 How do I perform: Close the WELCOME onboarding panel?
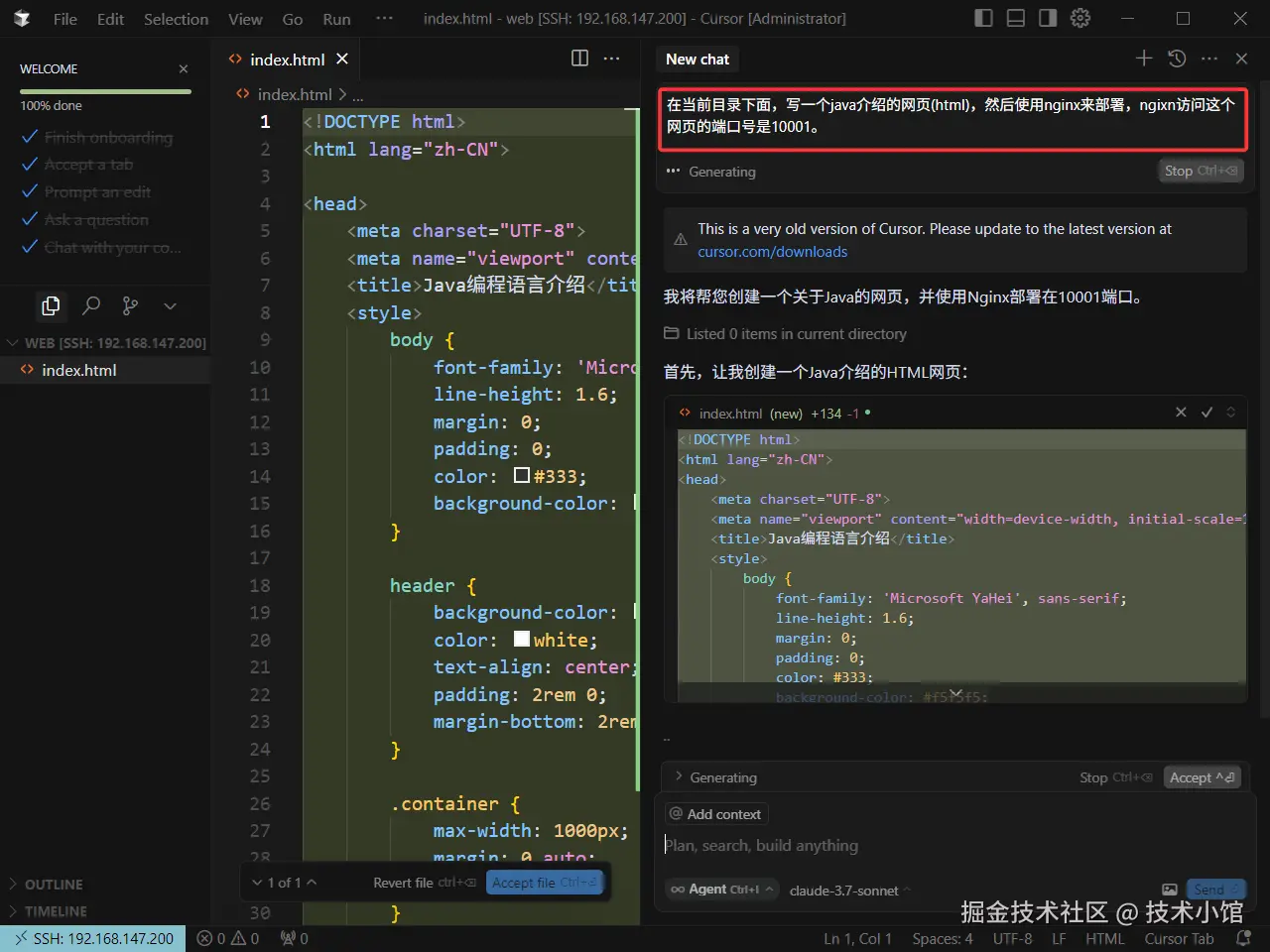tap(184, 68)
